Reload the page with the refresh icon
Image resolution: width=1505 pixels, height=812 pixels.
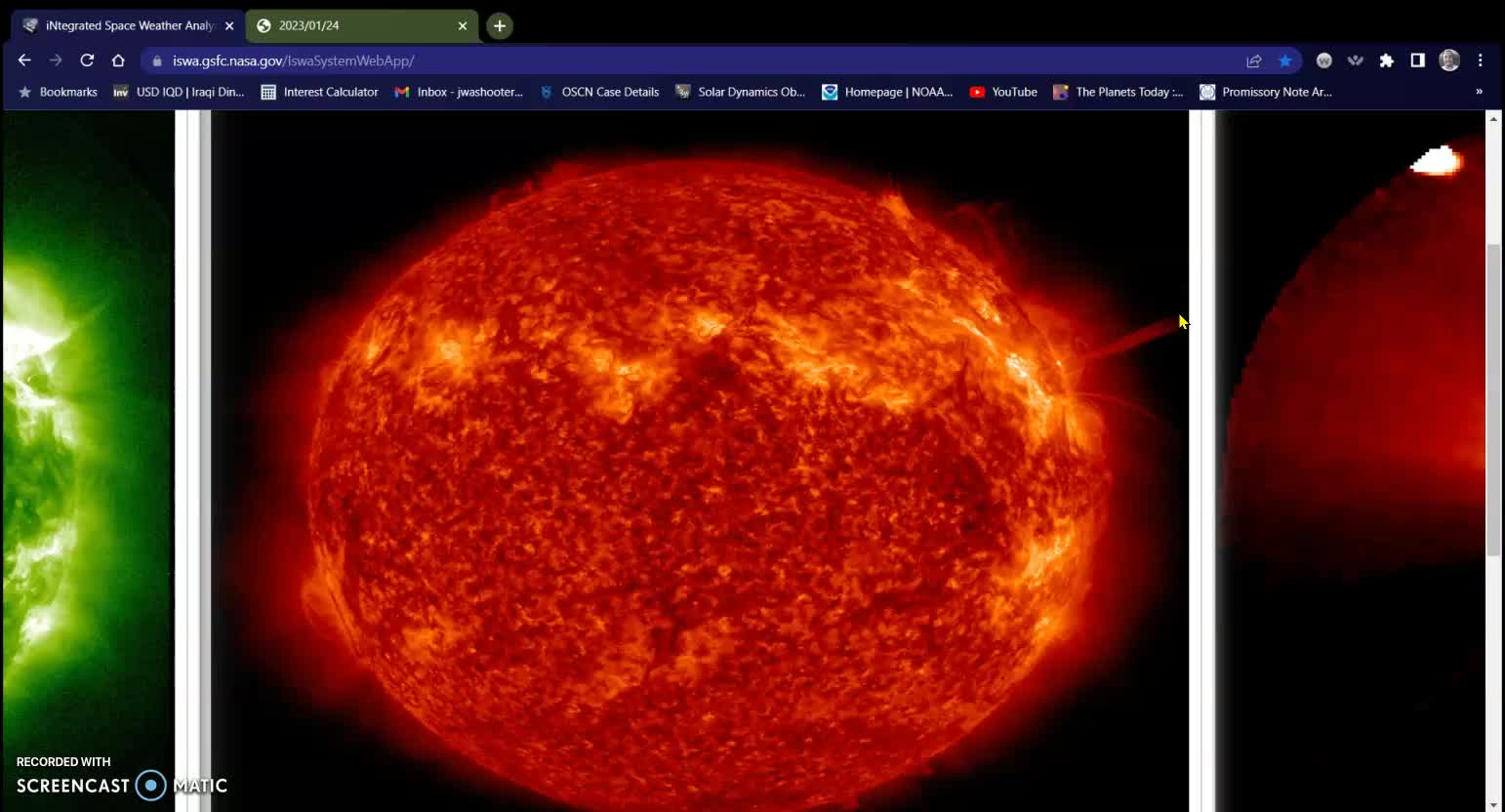pos(87,61)
